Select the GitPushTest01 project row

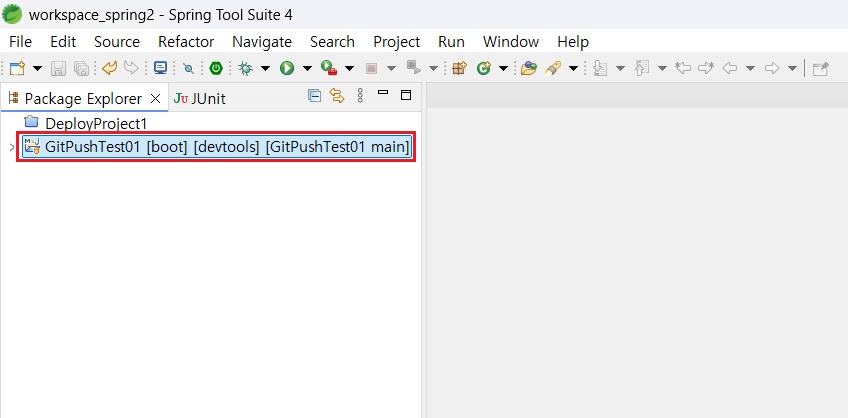[217, 147]
